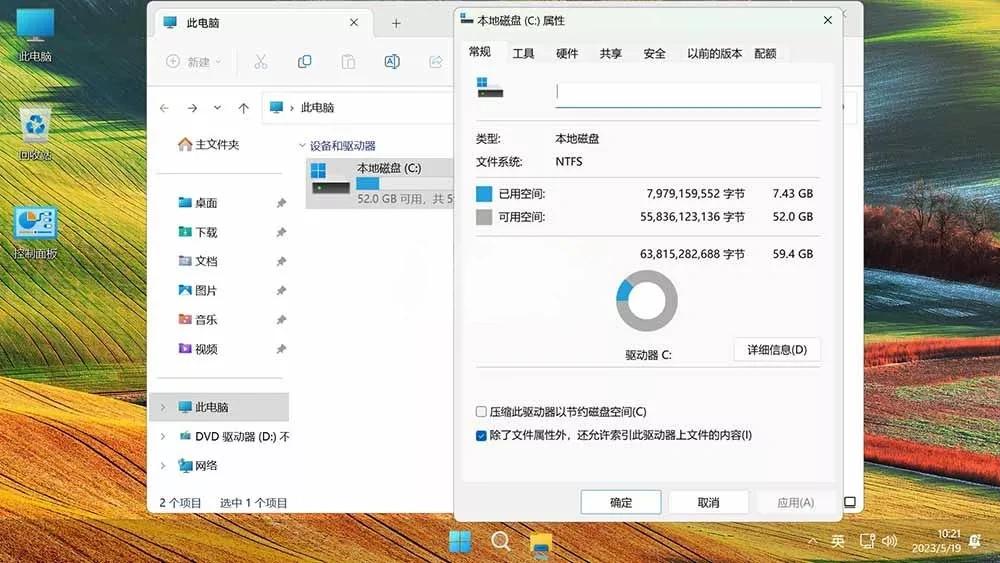
Task: Expand the 网络 tree node
Action: pos(163,465)
